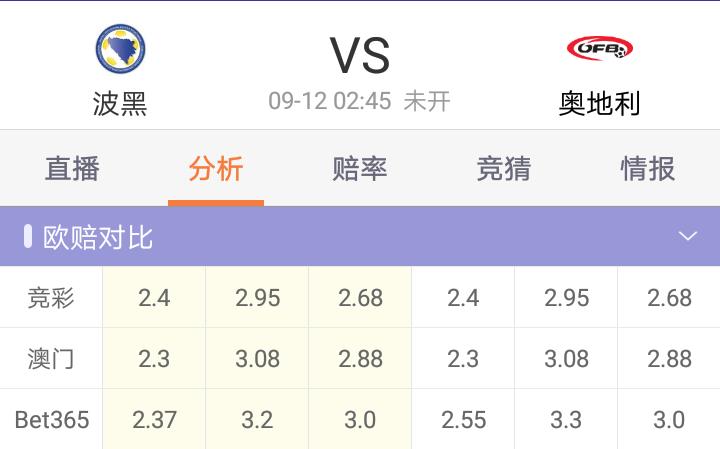Tap the match time 09-12 02:45
This screenshot has width=720, height=449.
(329, 101)
